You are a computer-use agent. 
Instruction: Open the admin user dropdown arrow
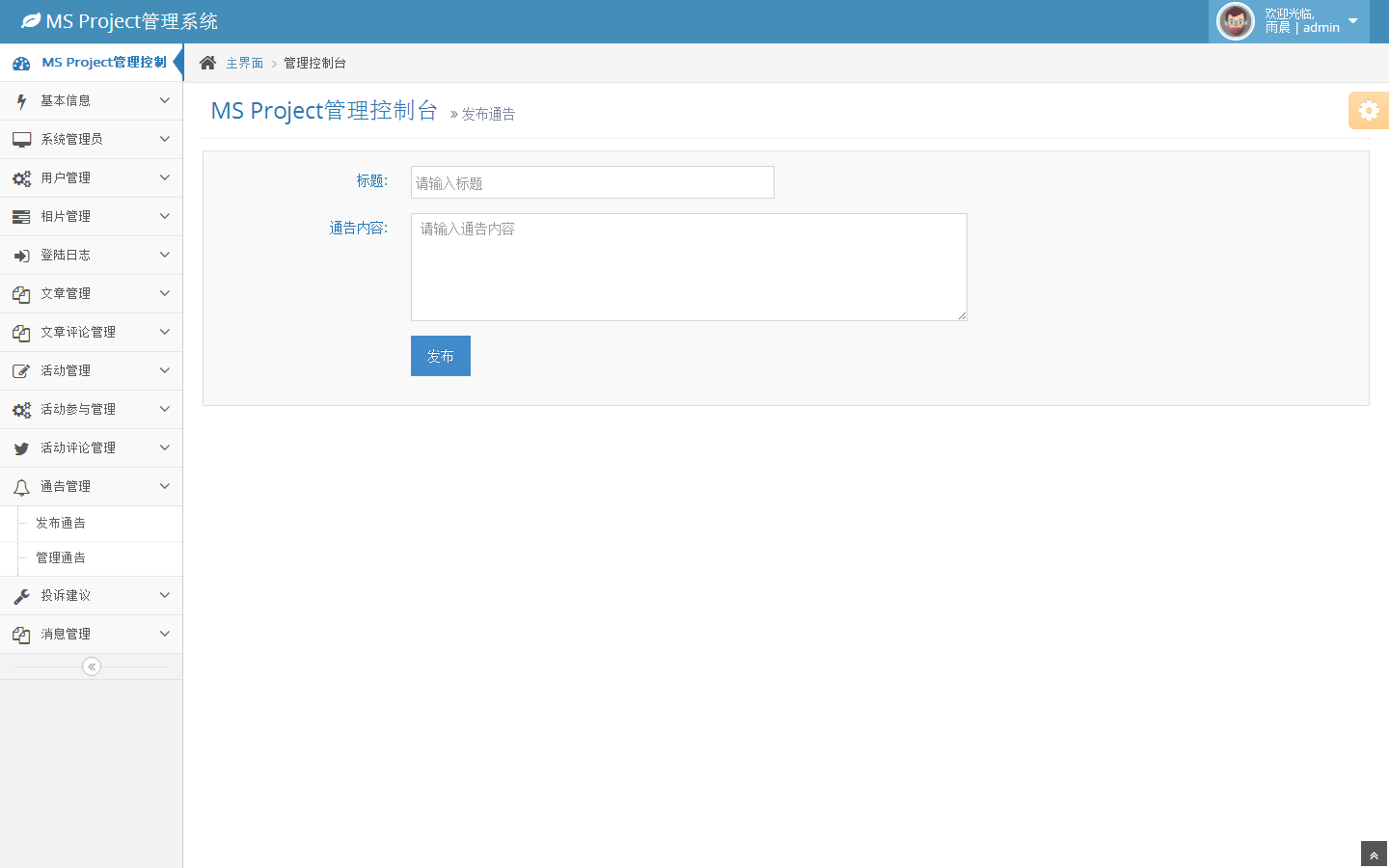(x=1352, y=21)
